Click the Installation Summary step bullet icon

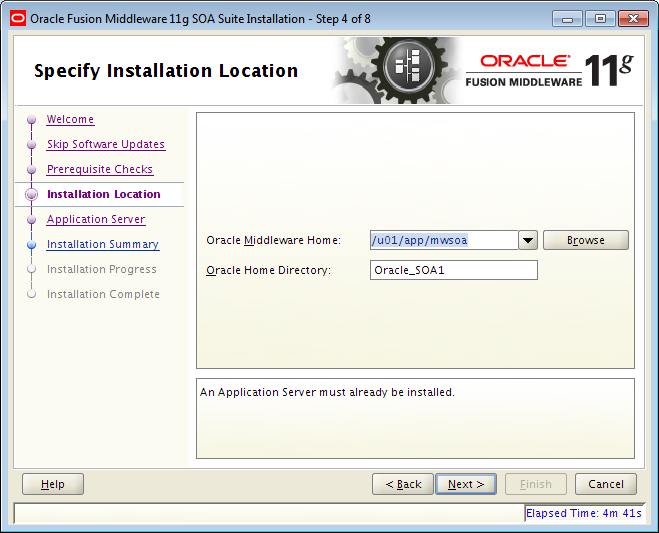coord(32,245)
